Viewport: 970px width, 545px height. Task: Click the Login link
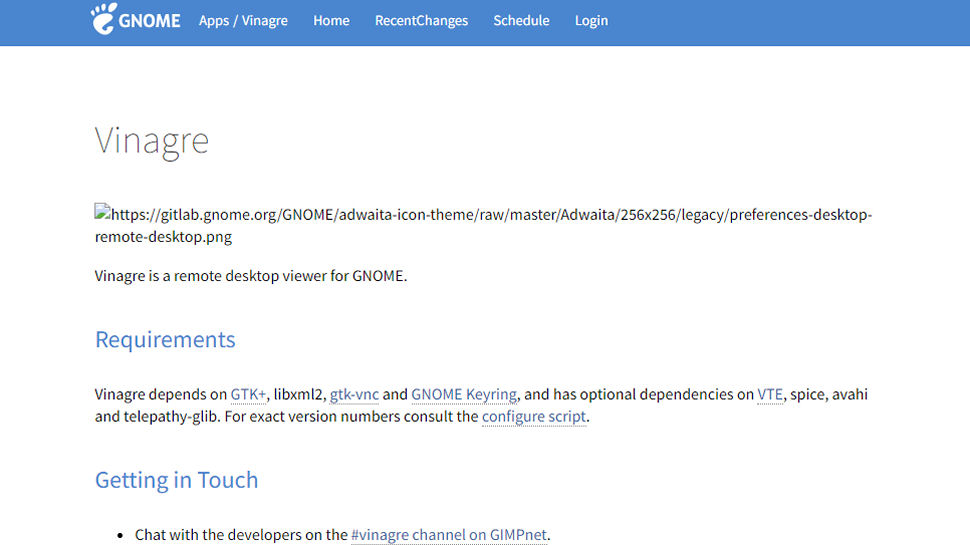[x=591, y=20]
